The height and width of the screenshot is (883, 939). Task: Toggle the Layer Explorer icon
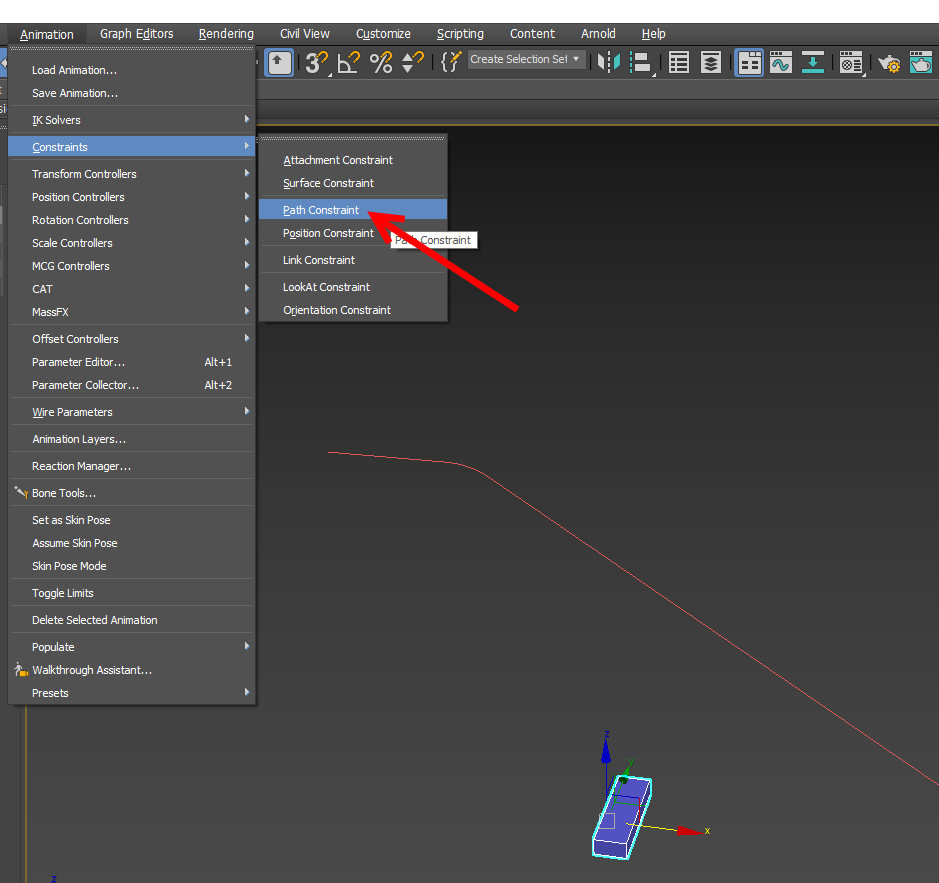pos(711,62)
